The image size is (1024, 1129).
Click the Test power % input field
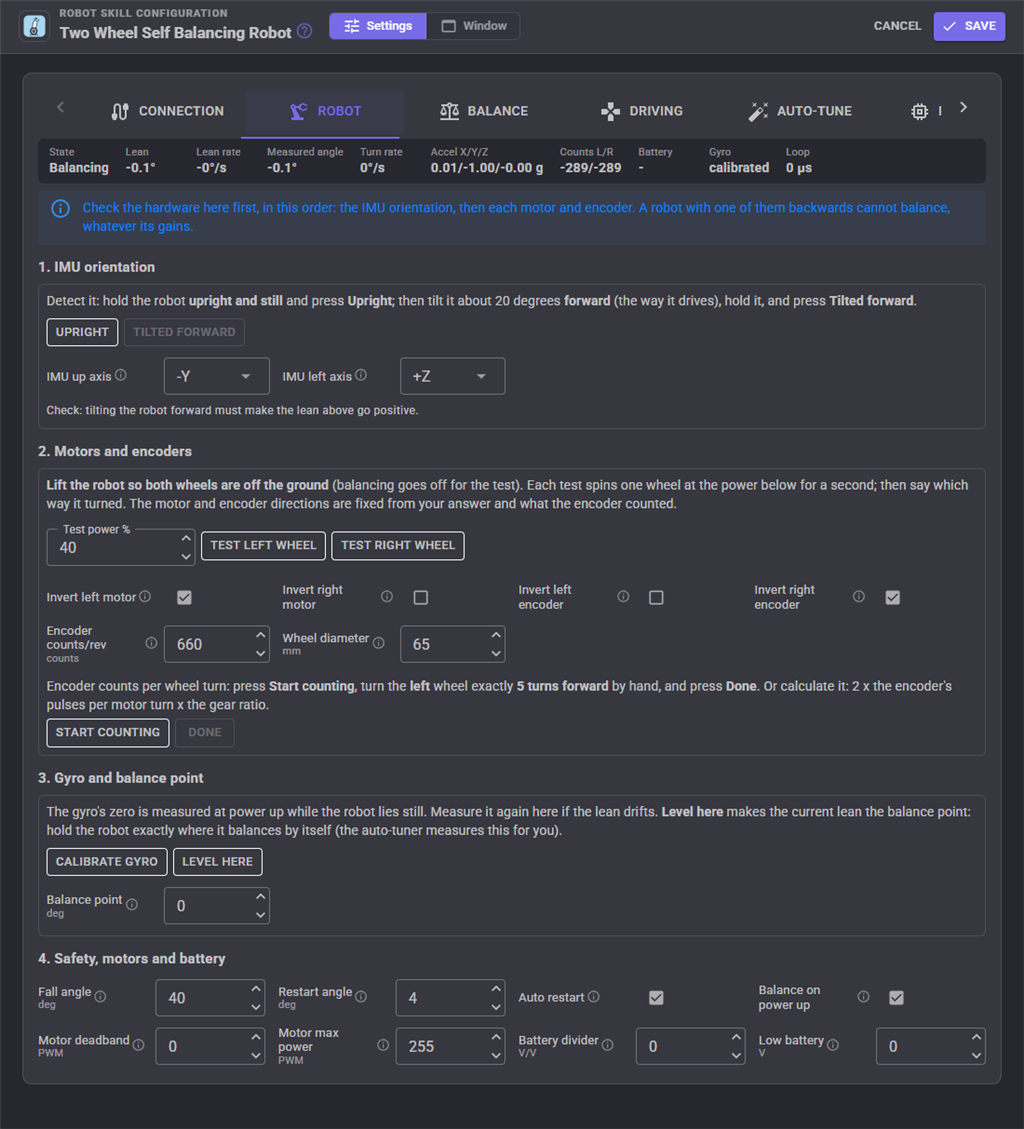pyautogui.click(x=121, y=547)
